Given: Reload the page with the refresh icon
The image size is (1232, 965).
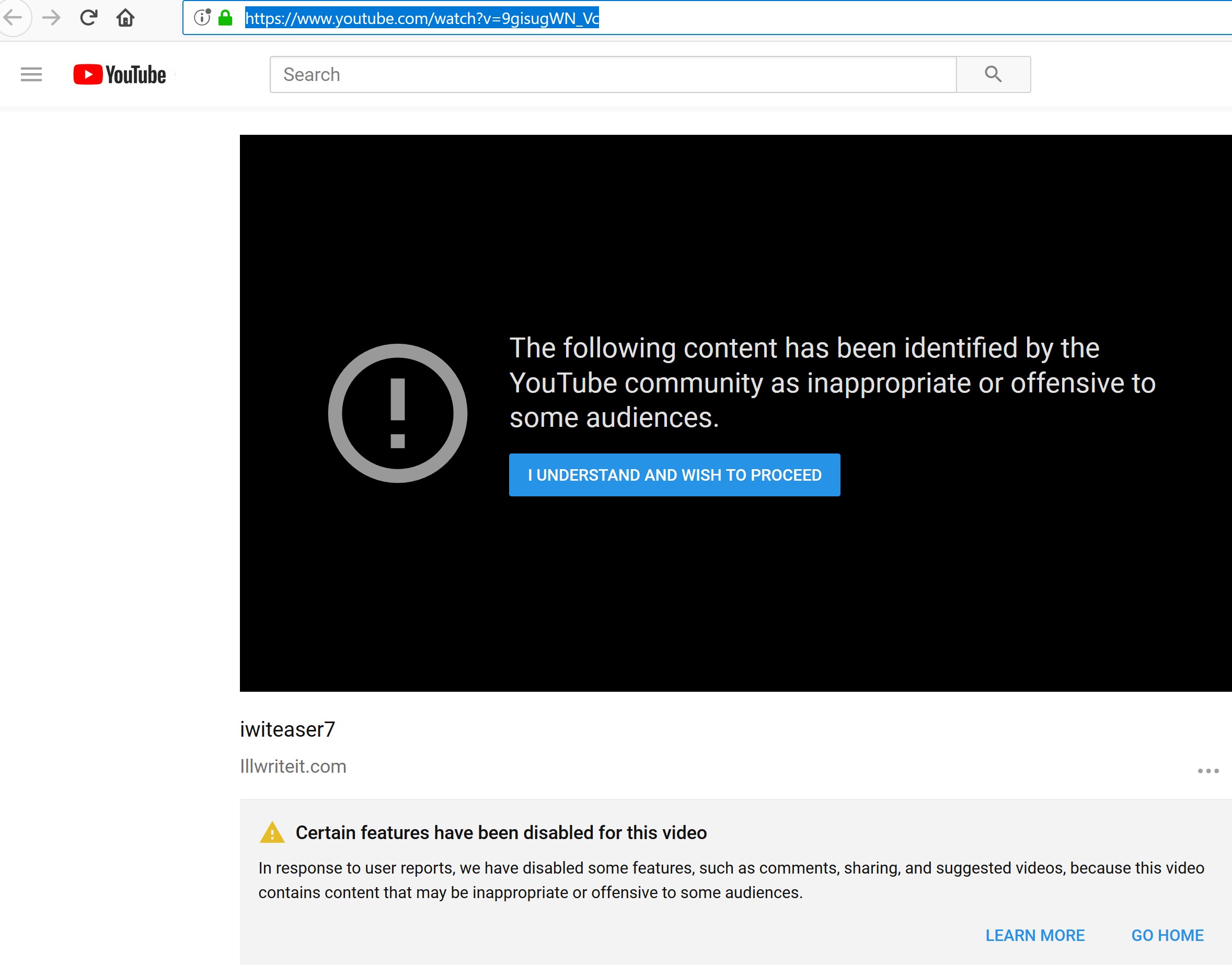Looking at the screenshot, I should coord(89,18).
